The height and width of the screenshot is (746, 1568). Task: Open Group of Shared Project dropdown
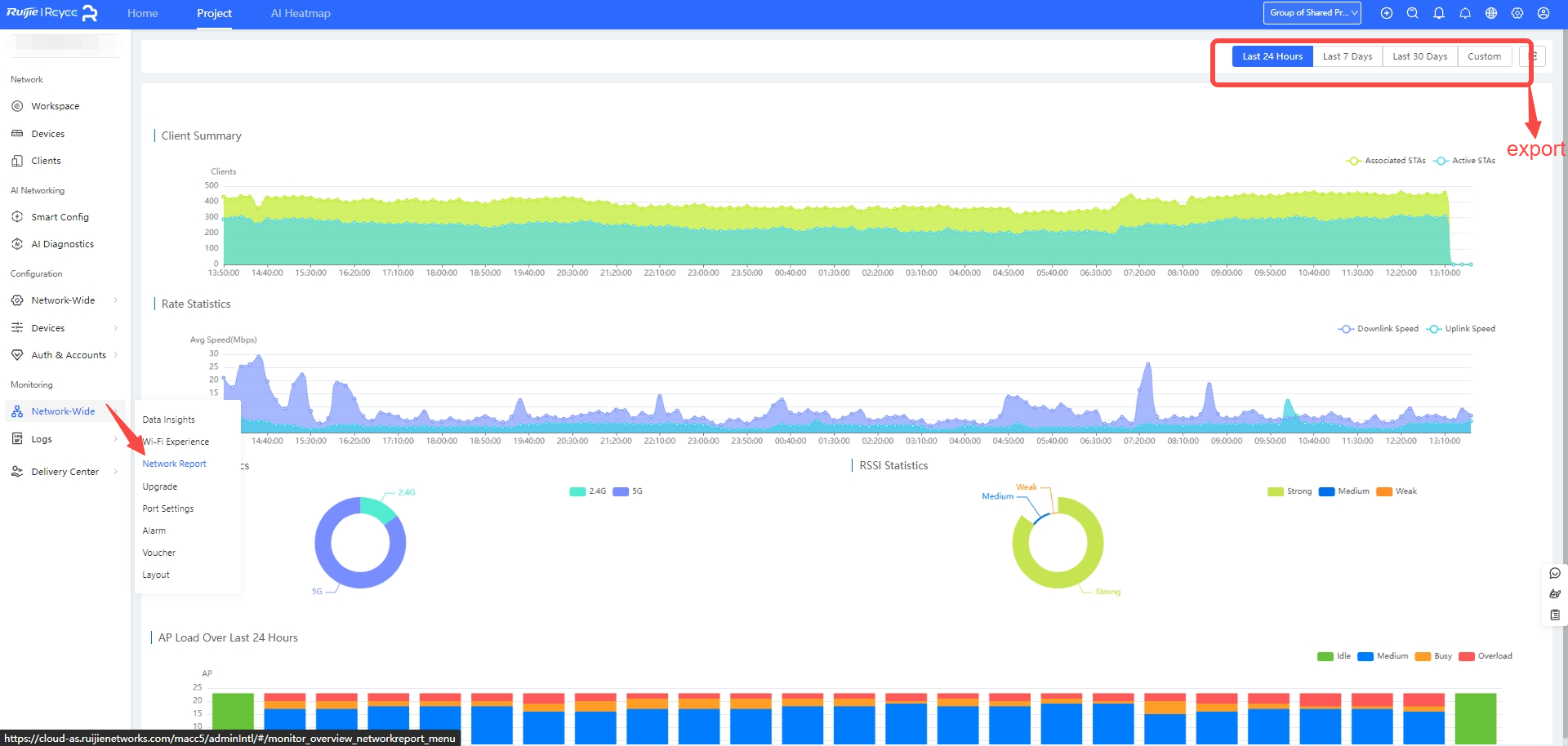[1312, 13]
